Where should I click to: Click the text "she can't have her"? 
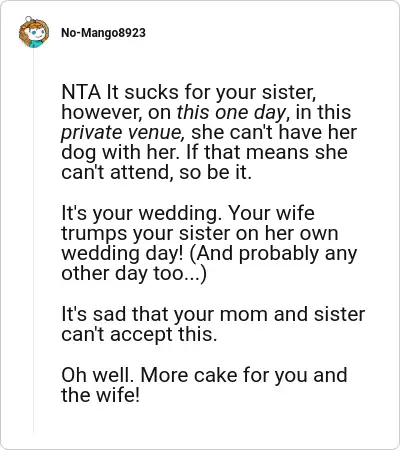click(x=274, y=132)
